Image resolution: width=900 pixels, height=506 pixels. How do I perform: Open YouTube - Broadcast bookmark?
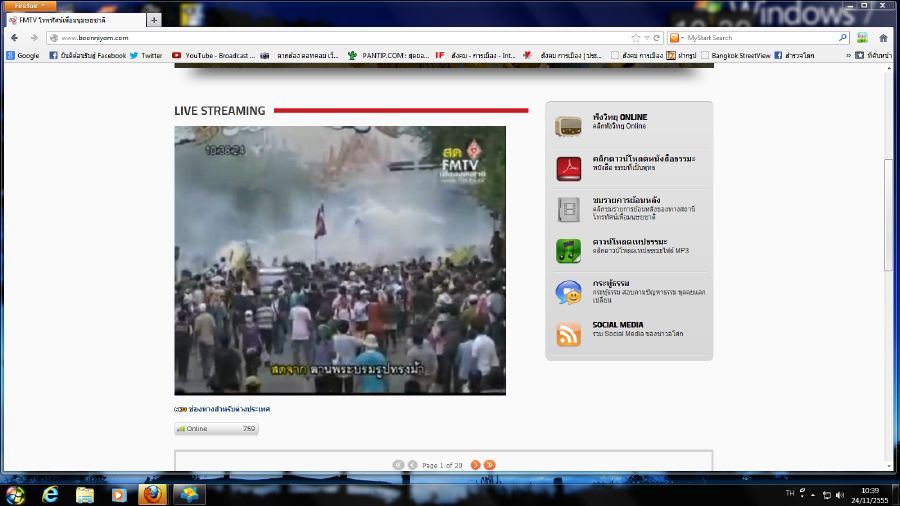214,56
